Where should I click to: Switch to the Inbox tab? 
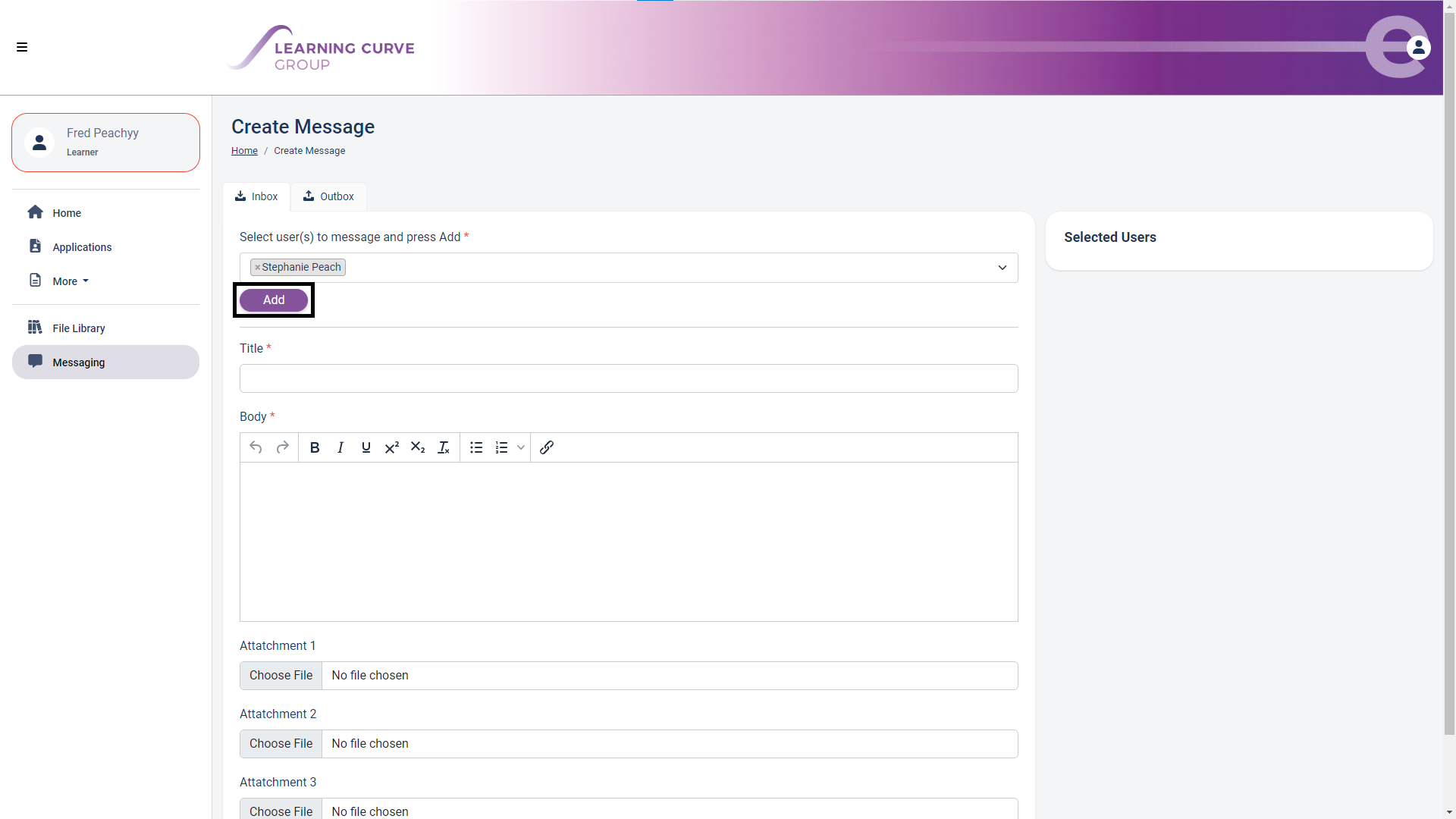coord(256,196)
